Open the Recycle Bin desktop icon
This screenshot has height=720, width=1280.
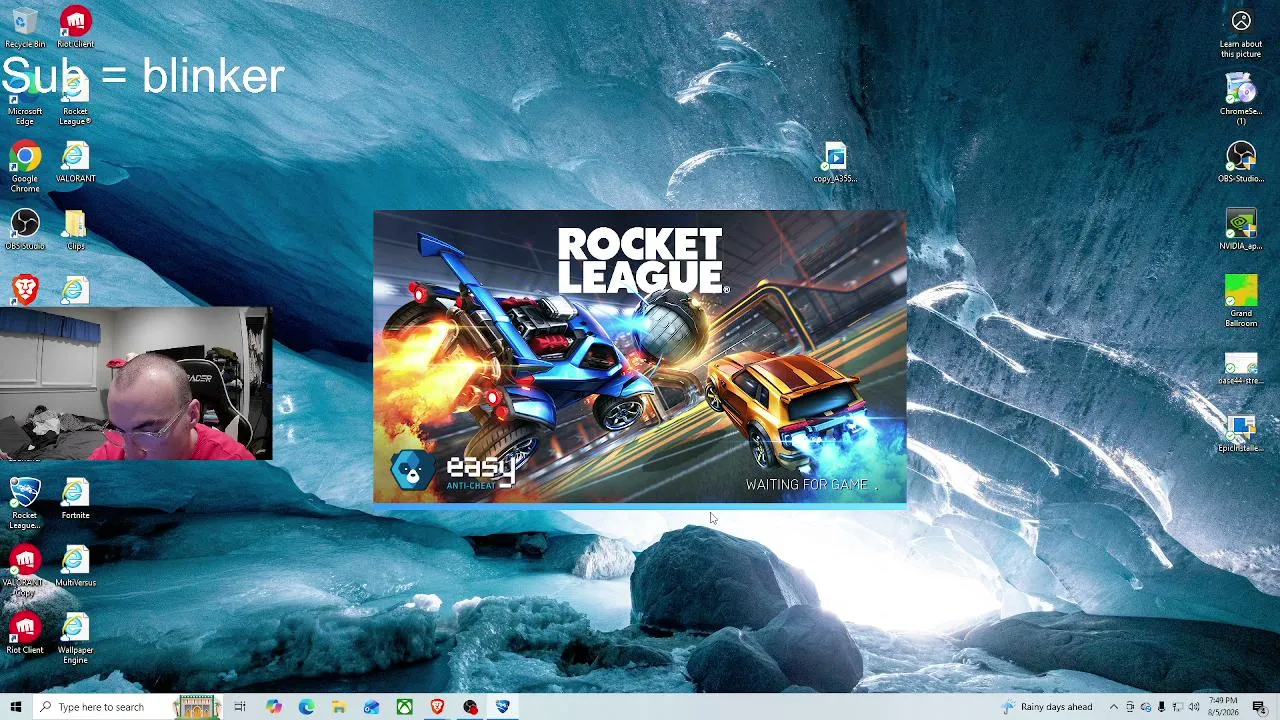(x=25, y=27)
